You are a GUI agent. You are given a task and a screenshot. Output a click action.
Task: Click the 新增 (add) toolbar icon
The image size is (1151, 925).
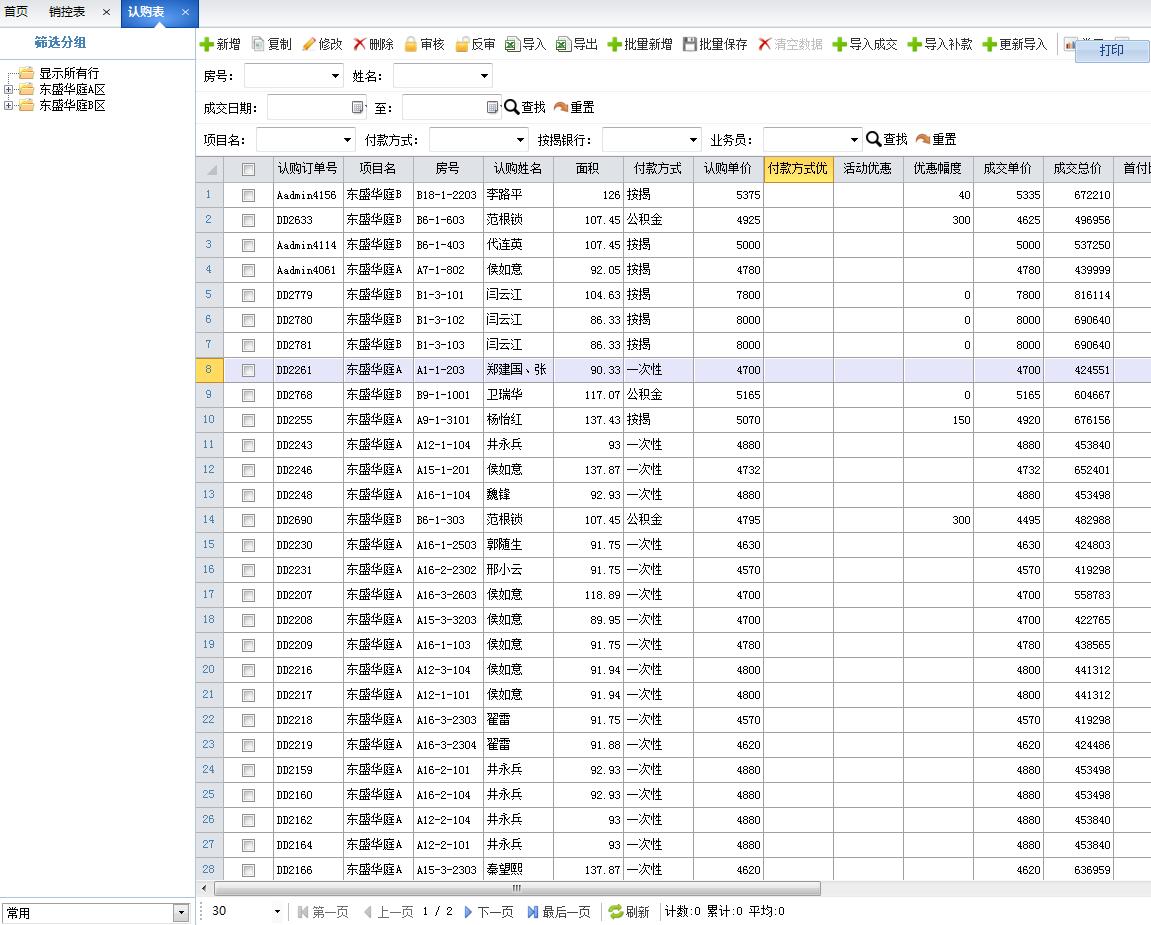coord(207,45)
